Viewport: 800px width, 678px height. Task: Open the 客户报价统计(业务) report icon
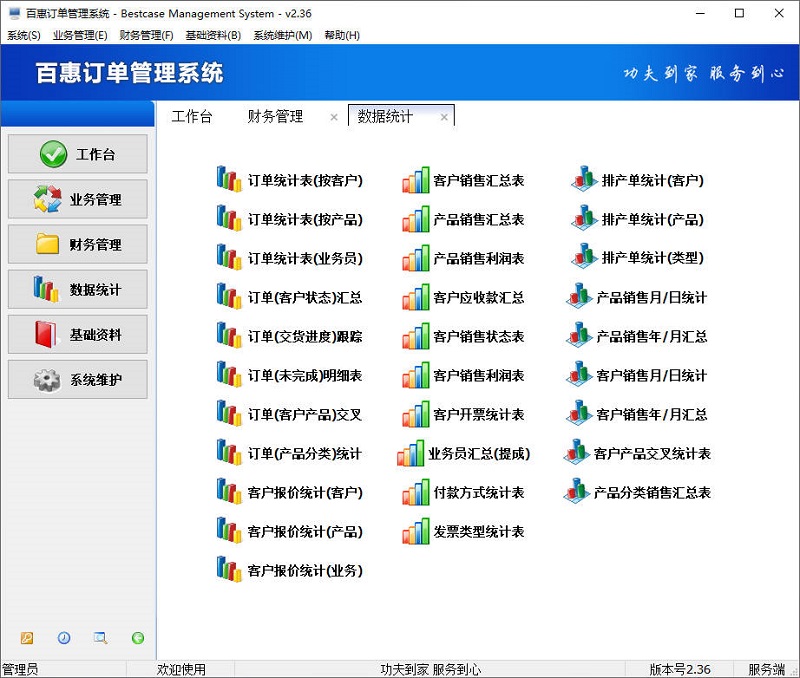click(229, 570)
